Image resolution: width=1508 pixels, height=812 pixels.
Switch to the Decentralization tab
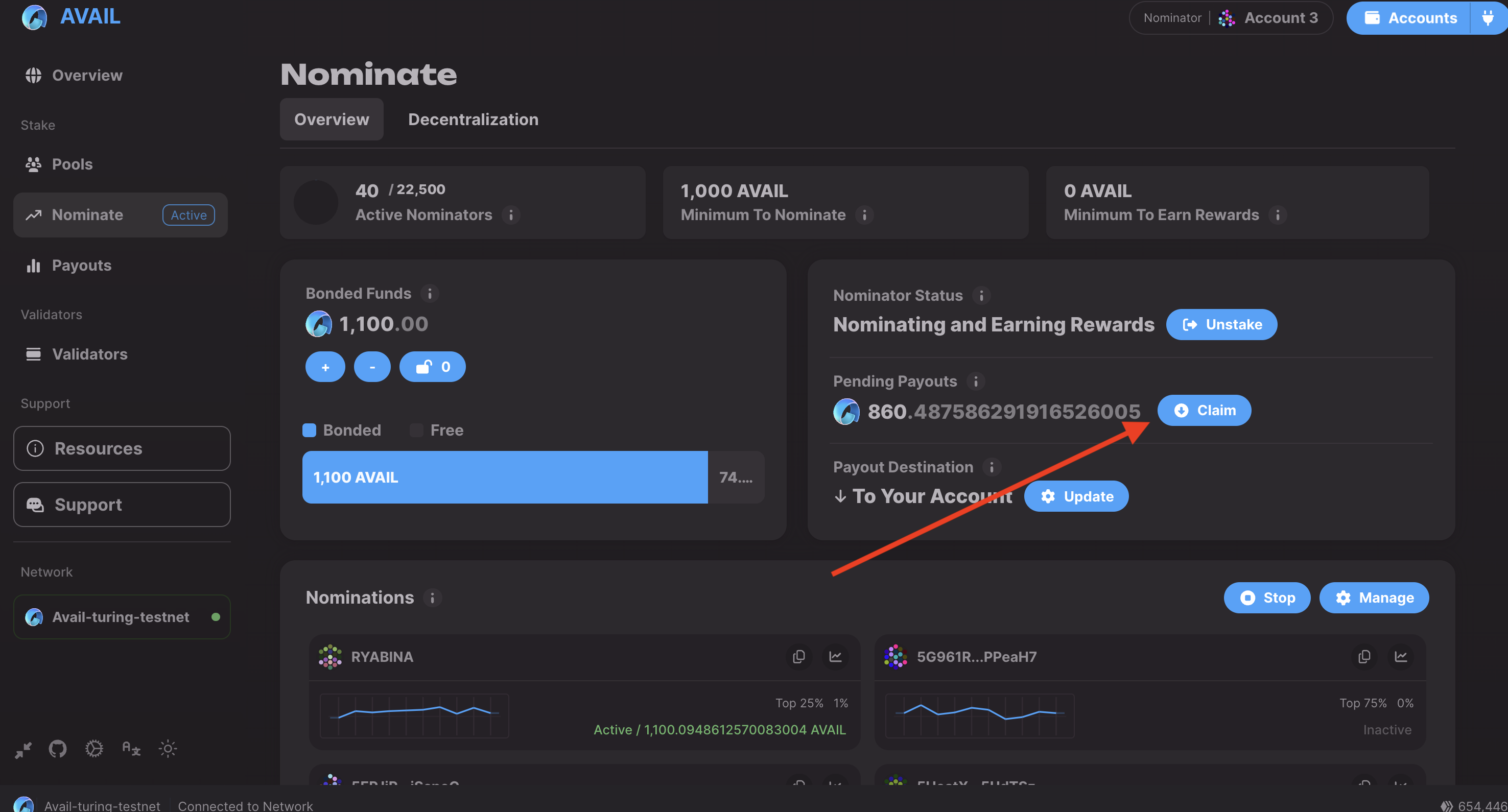473,120
